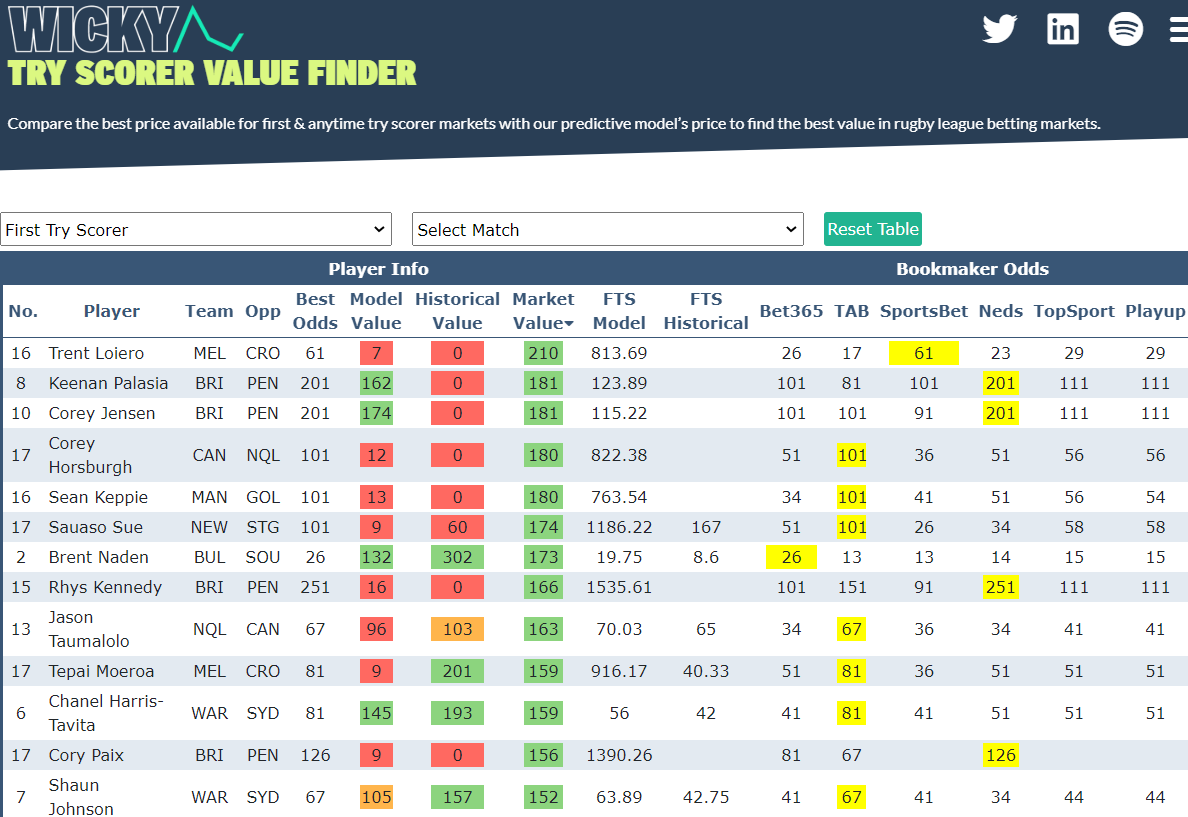Click Tepai Moeroa's FTS Historical 40.33
This screenshot has height=817, width=1188.
[705, 671]
